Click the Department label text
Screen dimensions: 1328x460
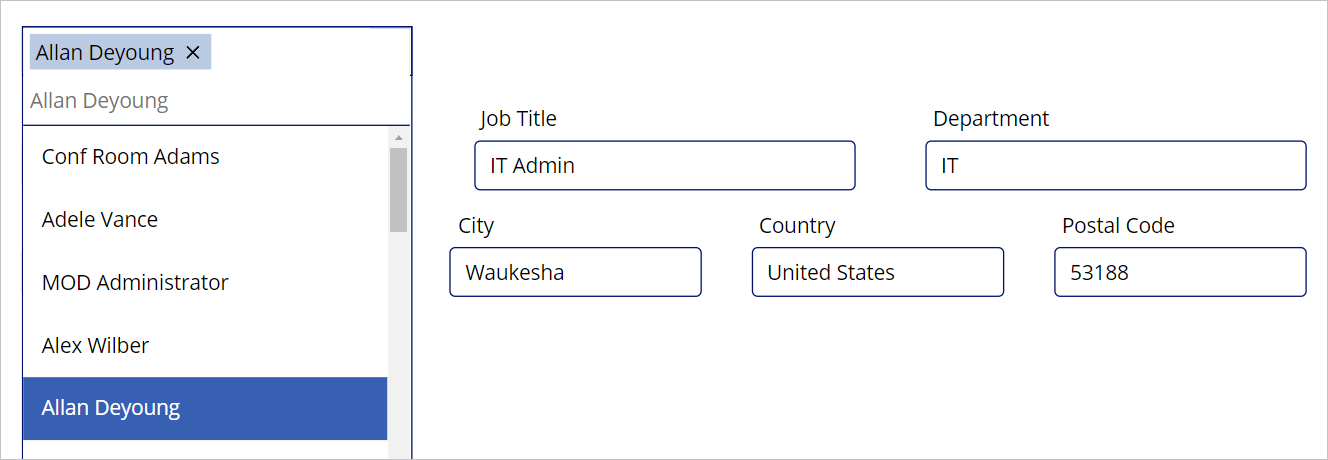click(x=991, y=119)
